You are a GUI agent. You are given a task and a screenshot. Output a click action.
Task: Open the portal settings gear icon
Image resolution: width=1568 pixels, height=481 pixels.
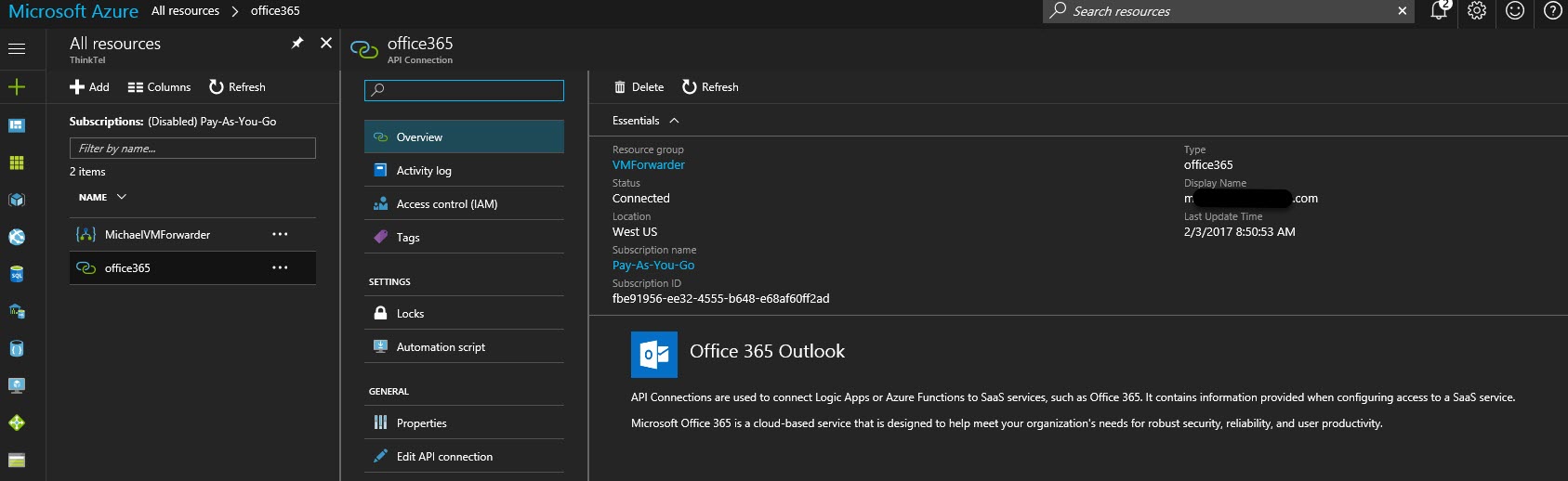1477,11
